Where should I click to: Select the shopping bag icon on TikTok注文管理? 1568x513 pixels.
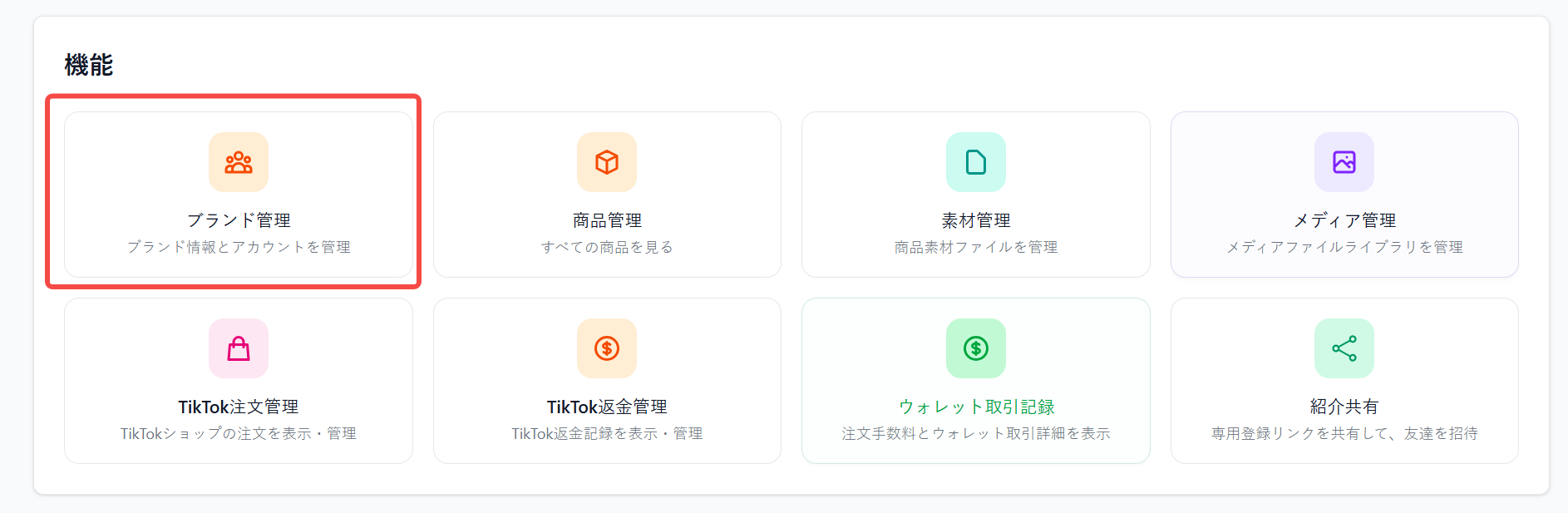239,348
